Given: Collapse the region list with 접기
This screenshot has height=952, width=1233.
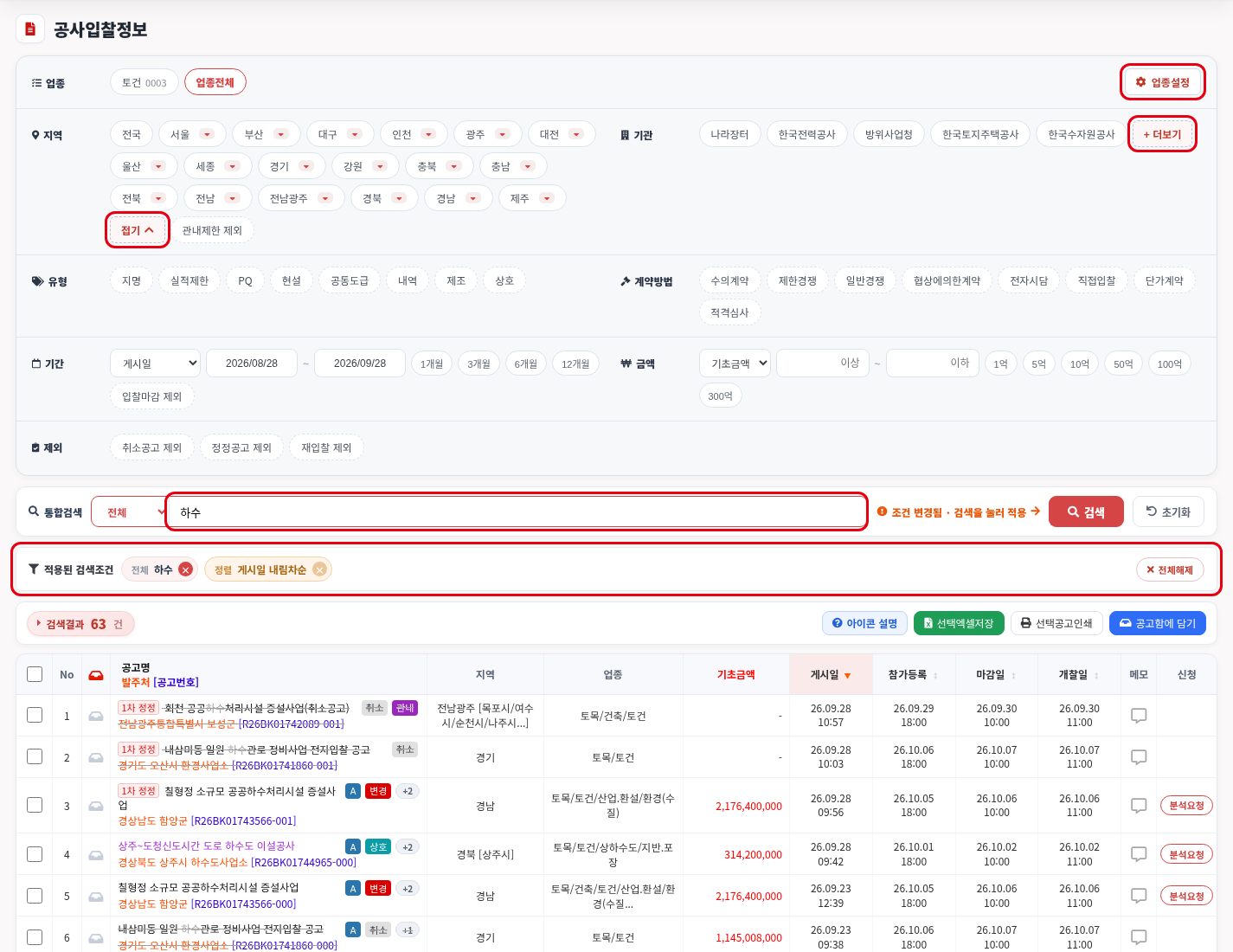Looking at the screenshot, I should click(137, 230).
